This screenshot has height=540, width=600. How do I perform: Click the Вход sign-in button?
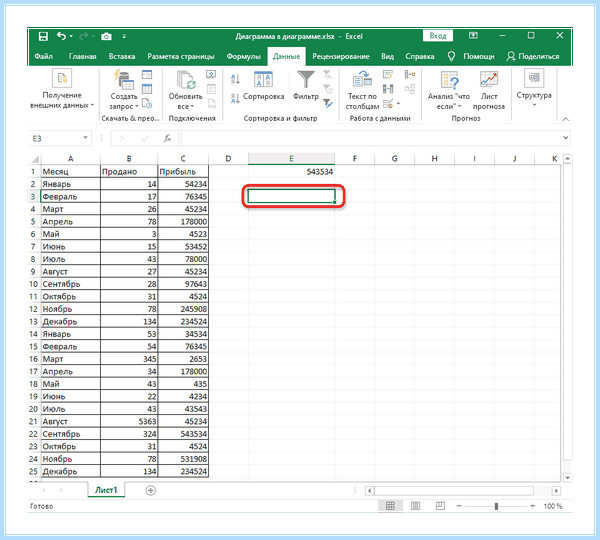pos(438,36)
